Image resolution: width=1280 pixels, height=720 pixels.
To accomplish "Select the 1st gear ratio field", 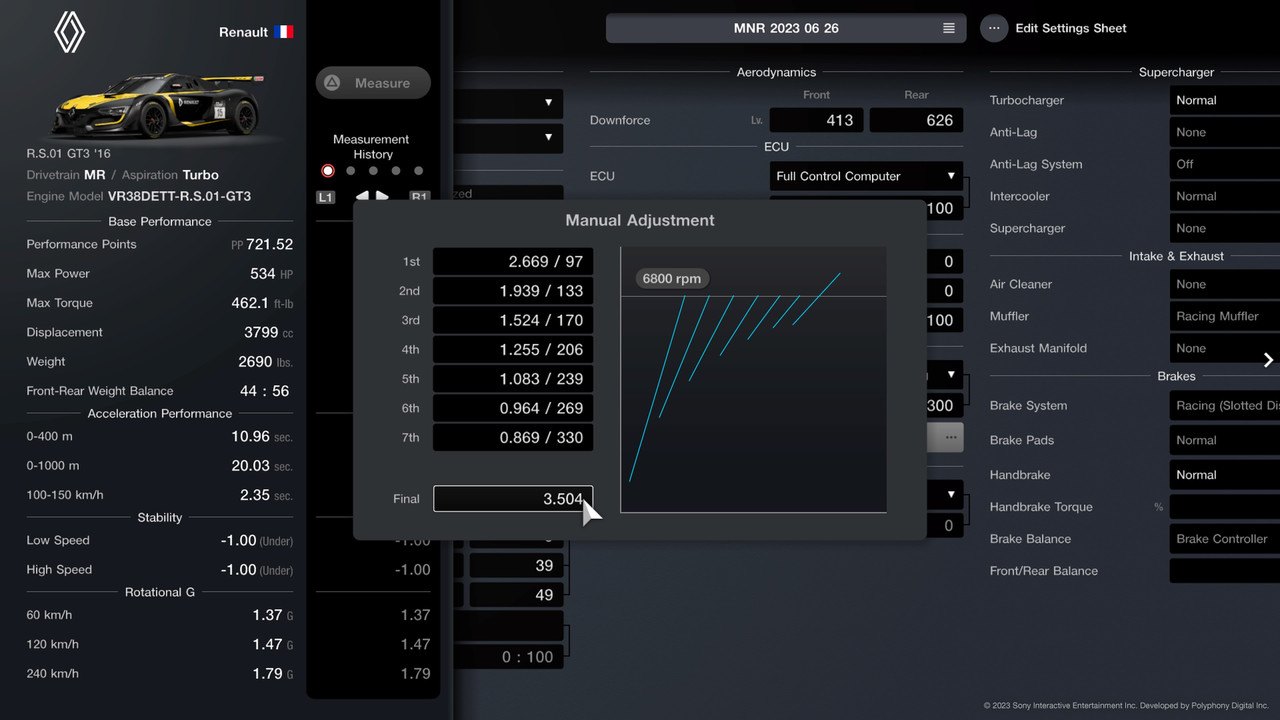I will point(513,262).
